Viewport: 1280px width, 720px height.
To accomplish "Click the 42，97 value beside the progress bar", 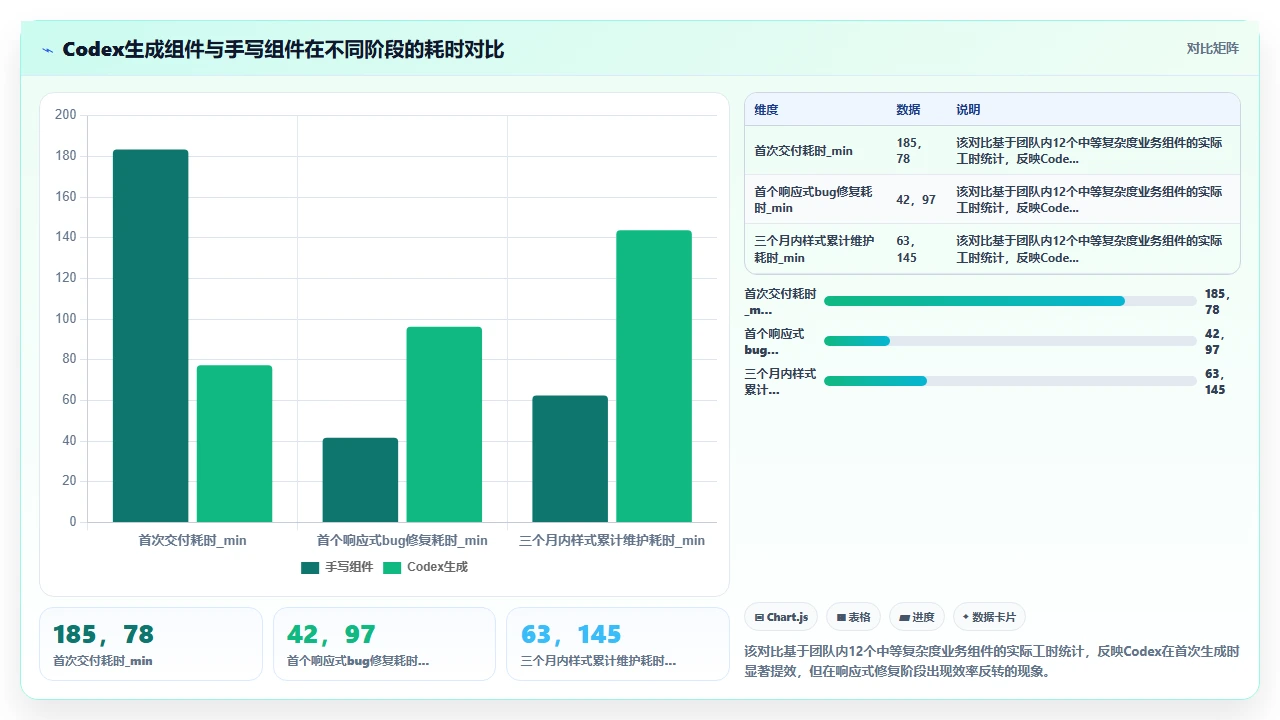I will coord(1215,342).
